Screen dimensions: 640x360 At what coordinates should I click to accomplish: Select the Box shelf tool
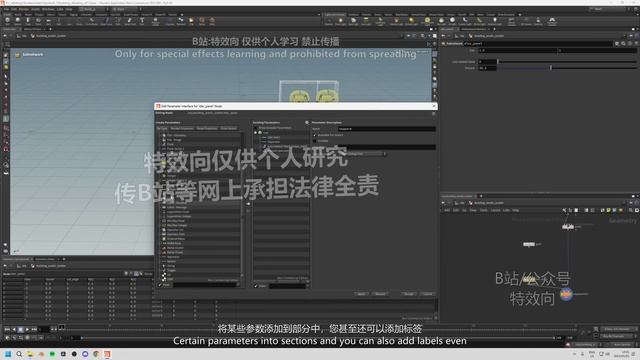click(7, 21)
